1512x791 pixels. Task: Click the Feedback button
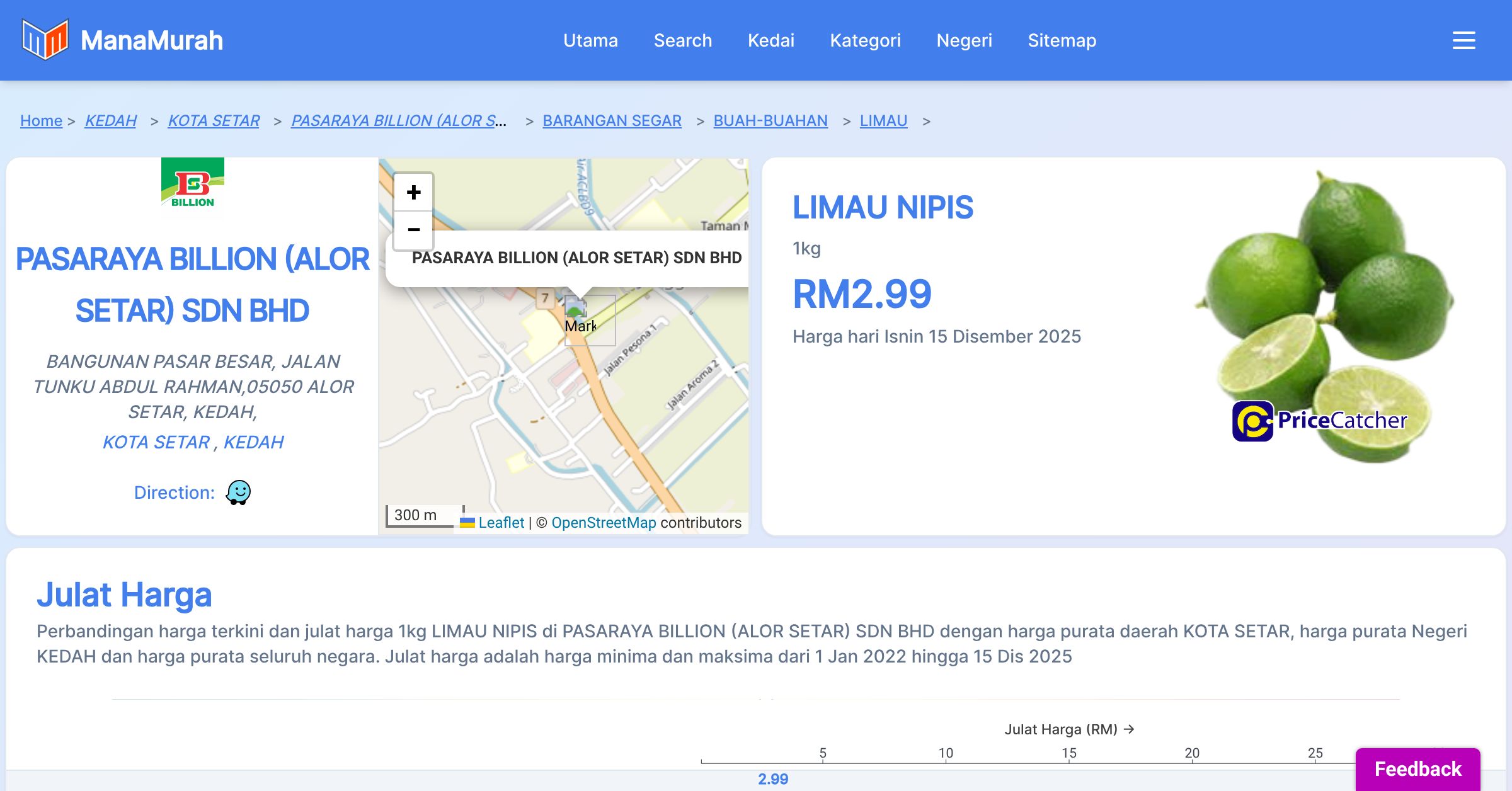(1417, 768)
